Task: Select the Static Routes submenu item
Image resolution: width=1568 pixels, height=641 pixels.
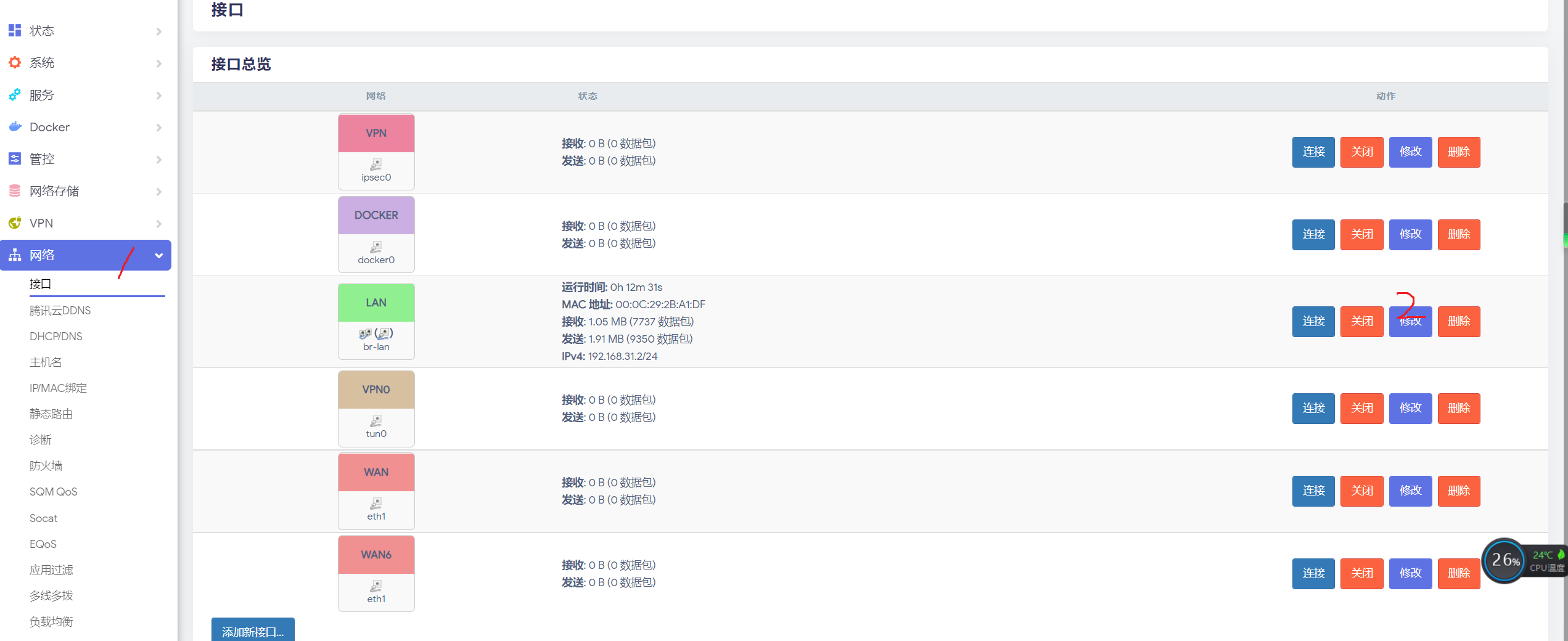Action: pos(51,414)
